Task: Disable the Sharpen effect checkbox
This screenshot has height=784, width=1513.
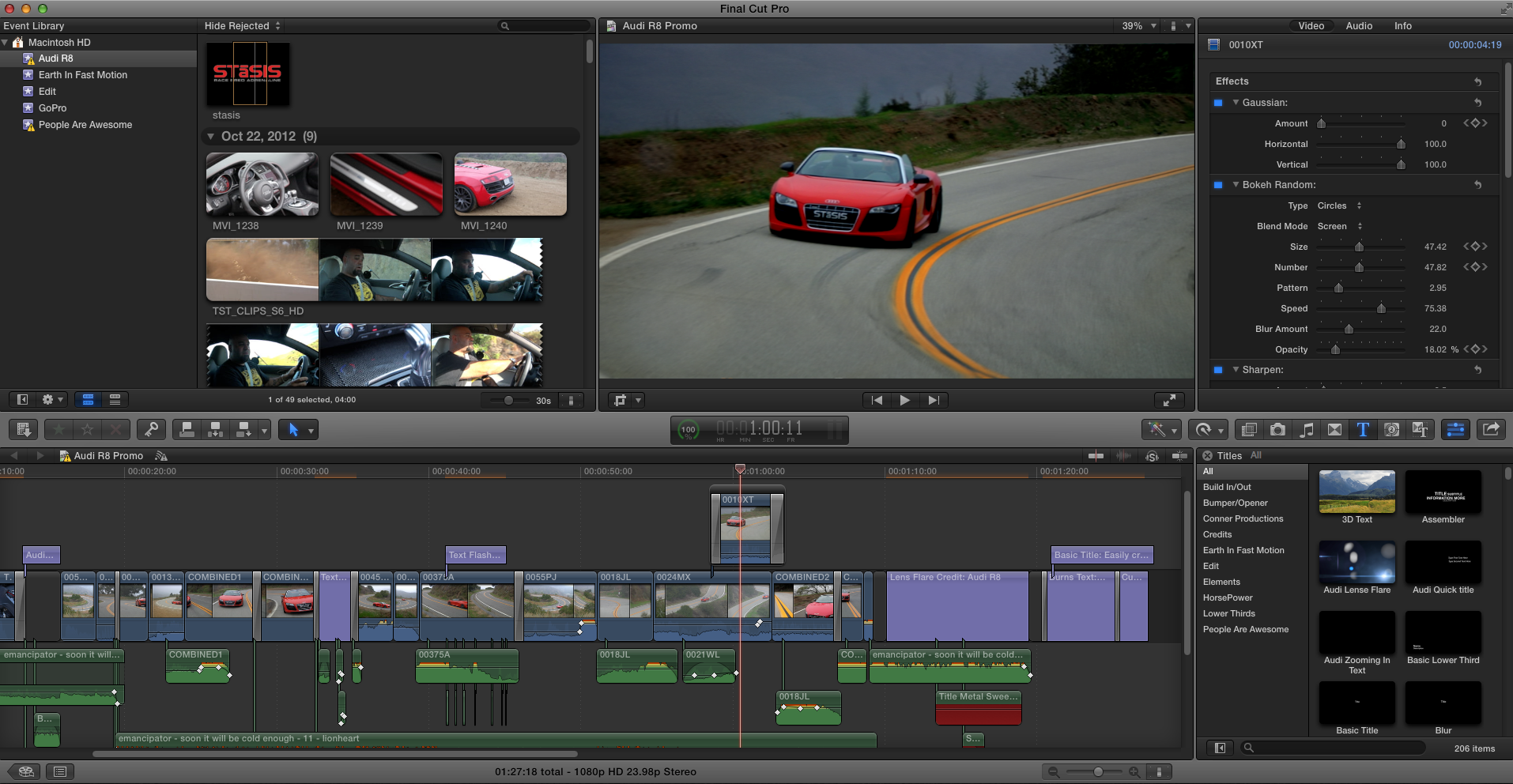Action: pos(1218,370)
